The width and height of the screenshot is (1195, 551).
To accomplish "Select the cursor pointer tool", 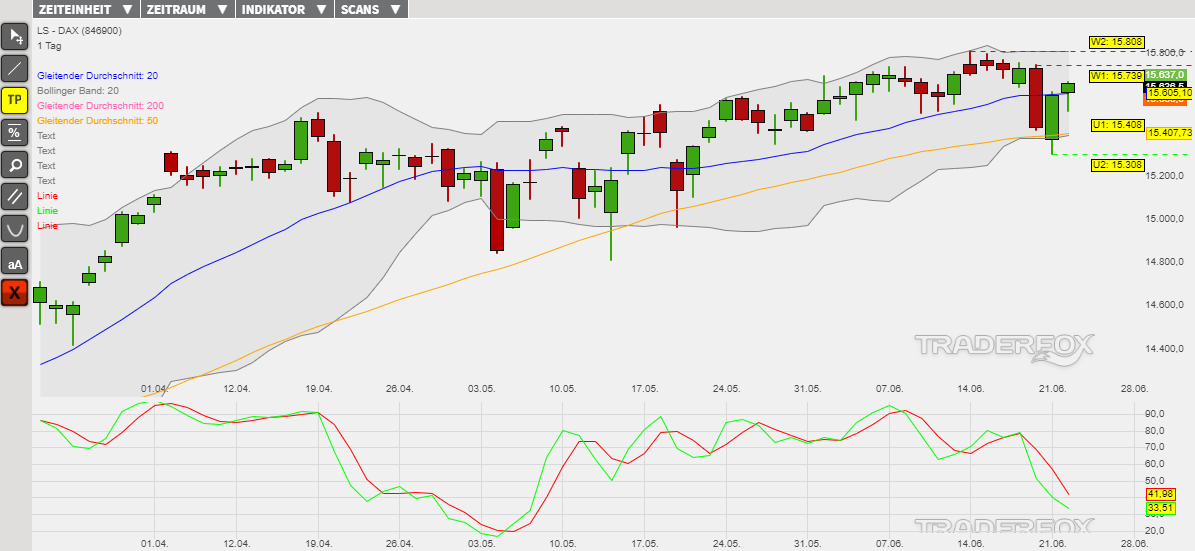I will (15, 36).
